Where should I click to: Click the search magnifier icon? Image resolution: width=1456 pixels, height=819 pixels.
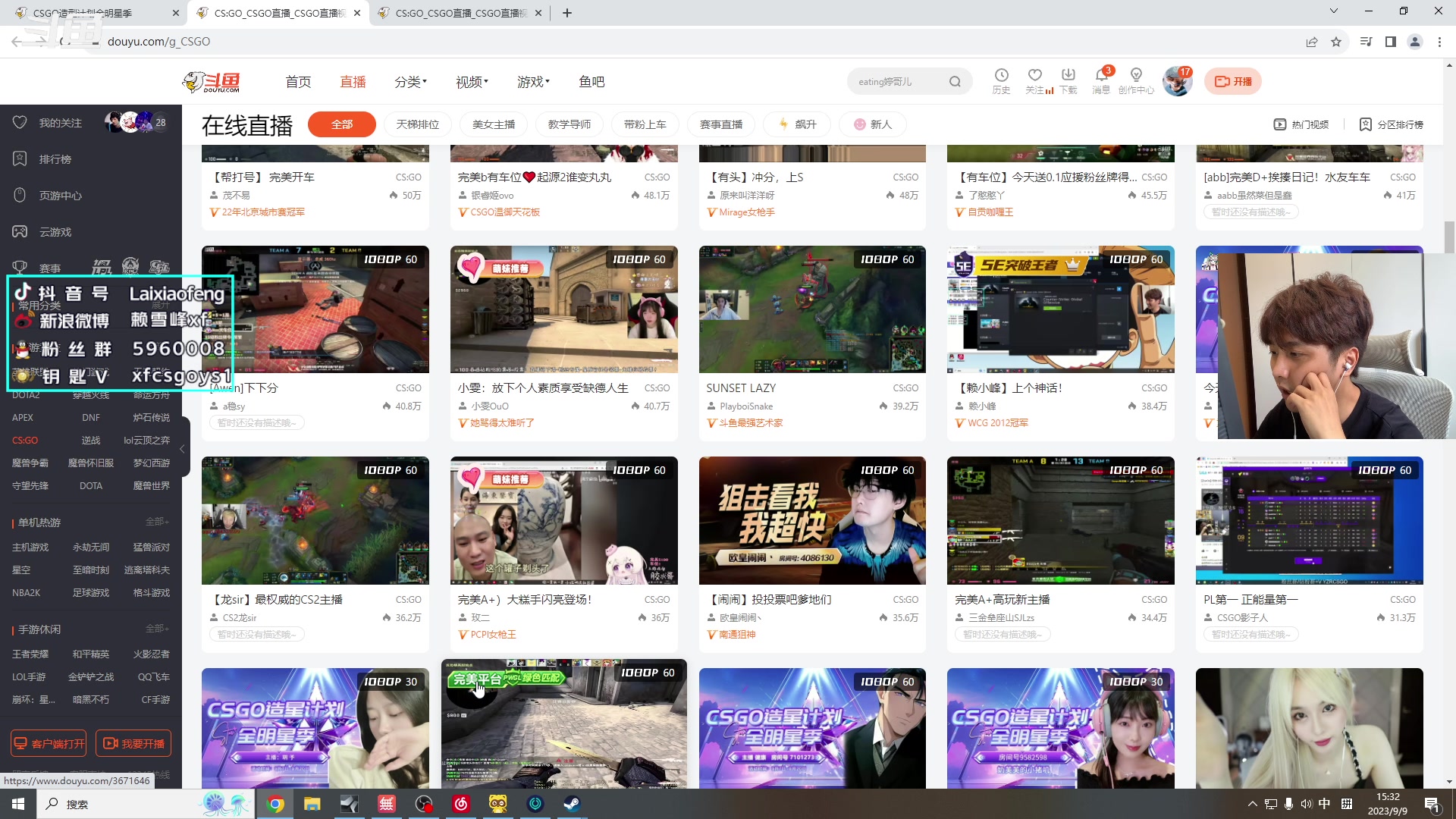pyautogui.click(x=955, y=81)
